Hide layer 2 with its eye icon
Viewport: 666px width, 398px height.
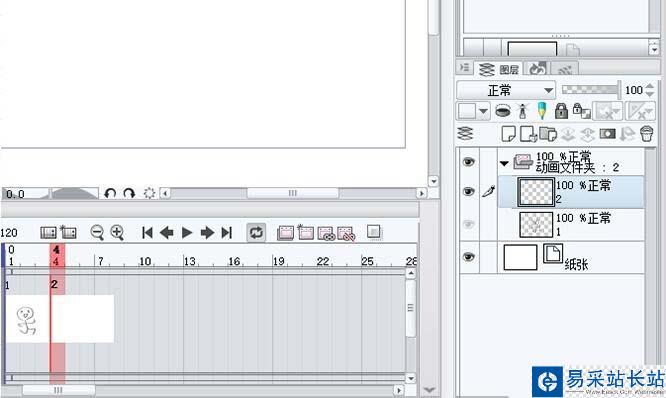(468, 192)
